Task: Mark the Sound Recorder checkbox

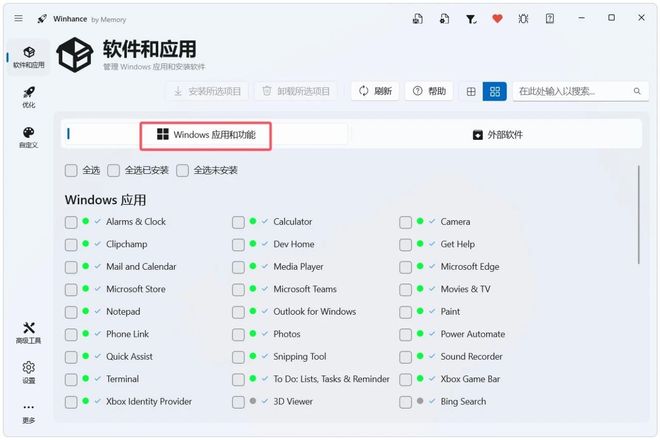Action: click(405, 357)
